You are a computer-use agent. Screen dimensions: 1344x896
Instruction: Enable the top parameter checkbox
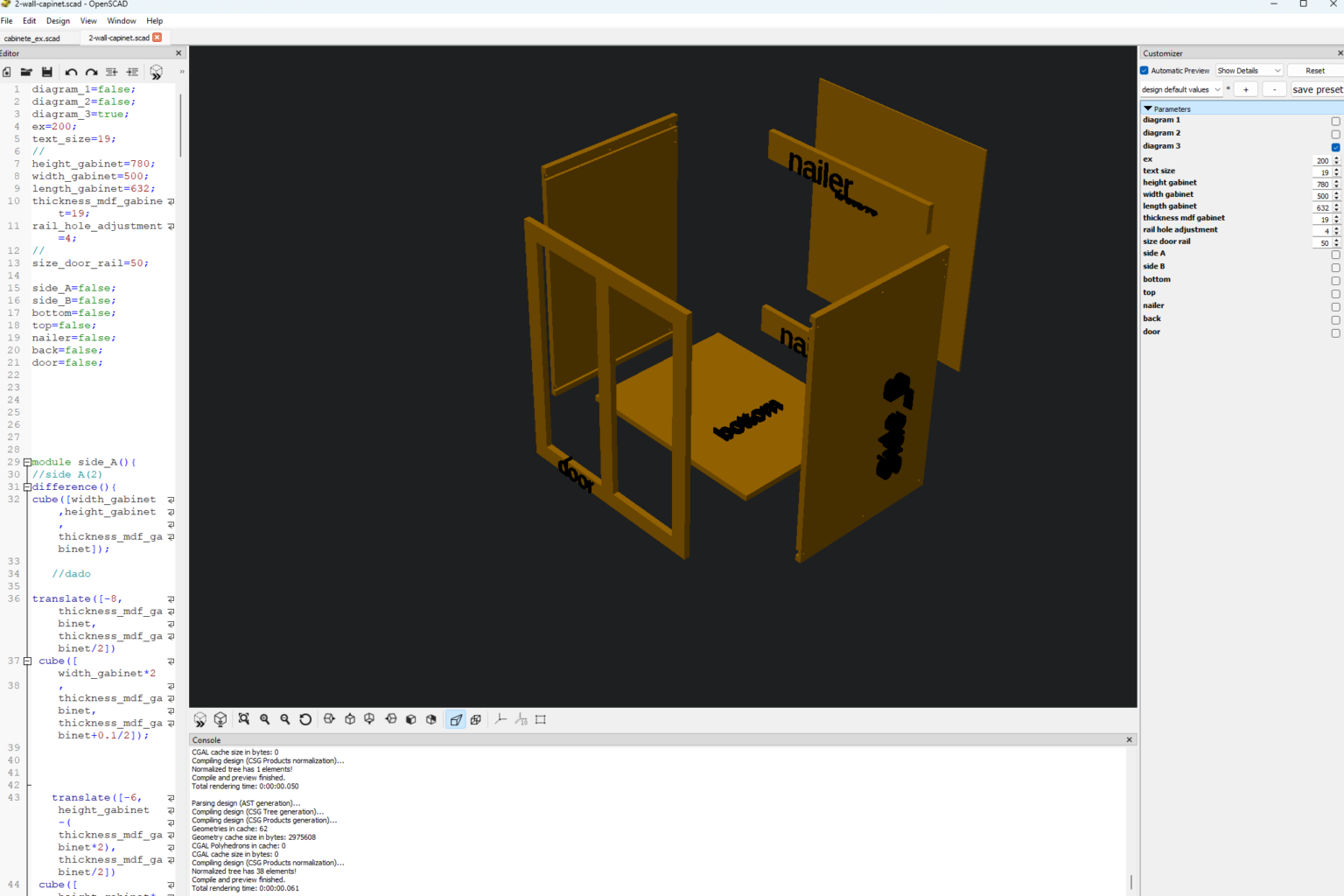(x=1335, y=294)
